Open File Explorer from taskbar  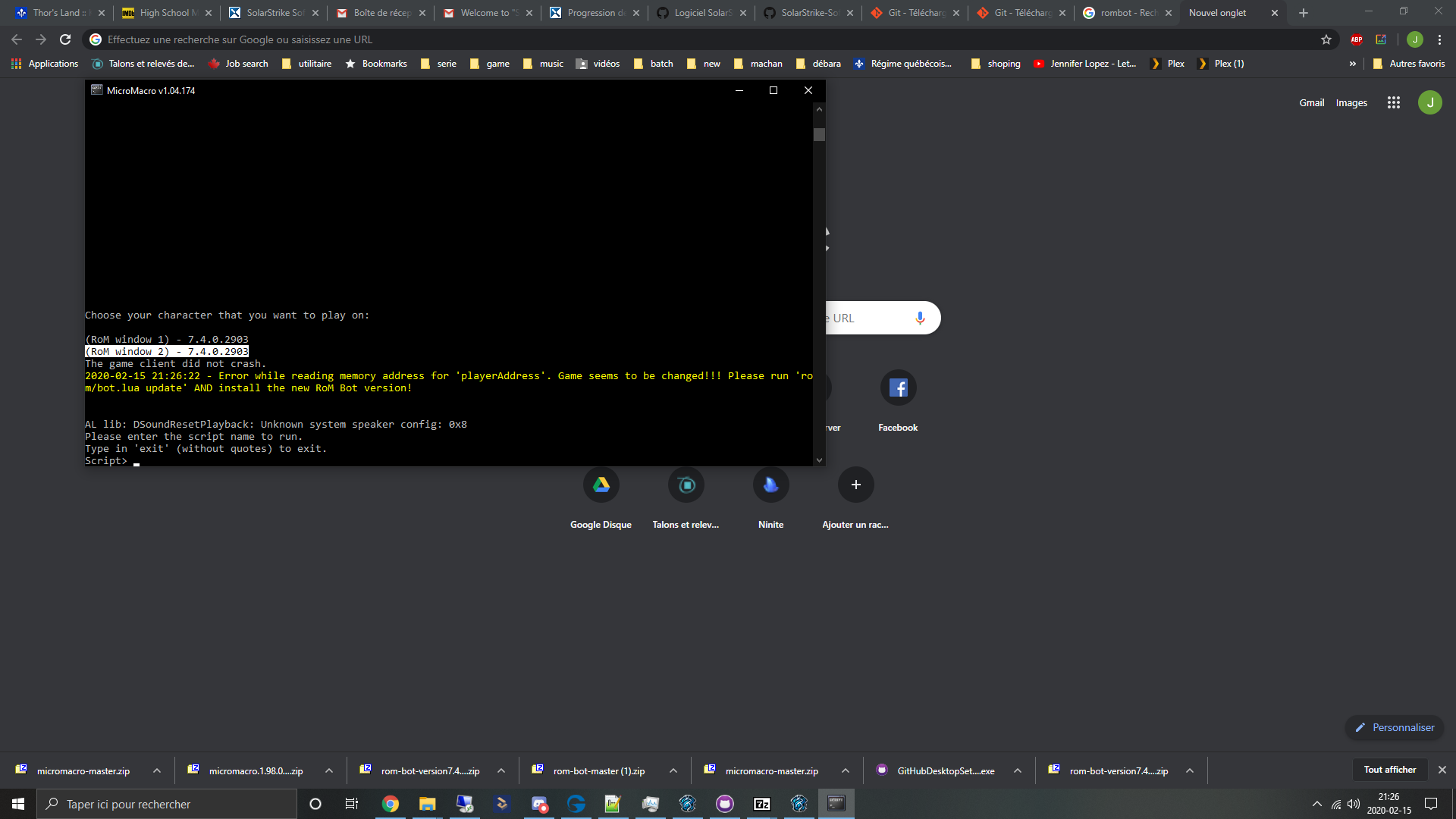tap(427, 804)
